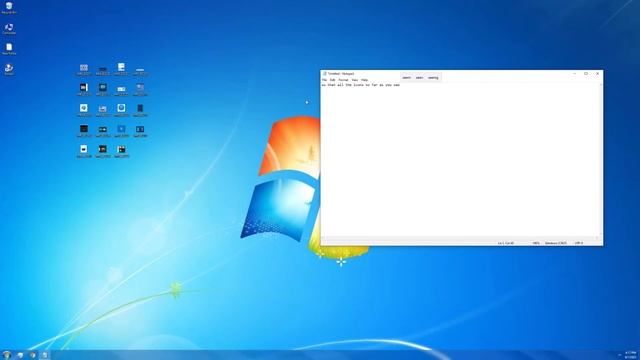Choose the "seem" text suggestion
Viewport: 640px width, 360px height.
(407, 78)
